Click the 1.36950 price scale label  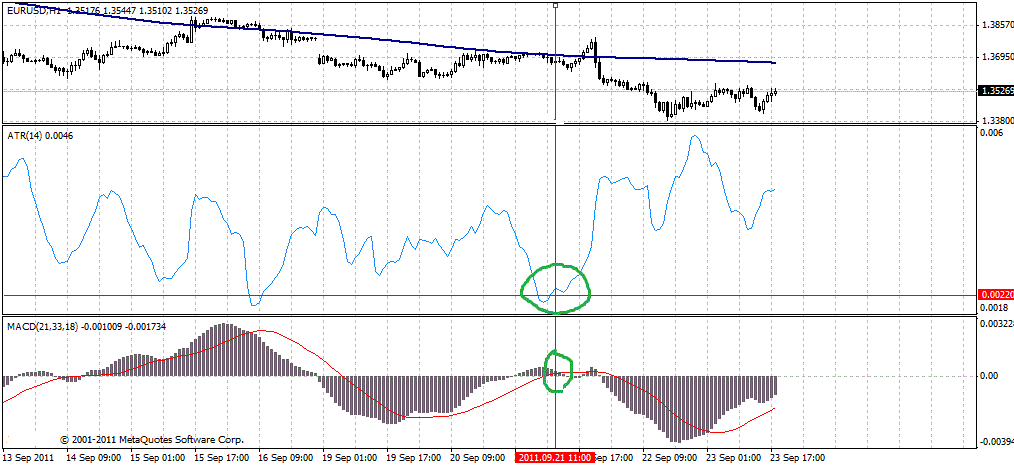pyautogui.click(x=996, y=58)
